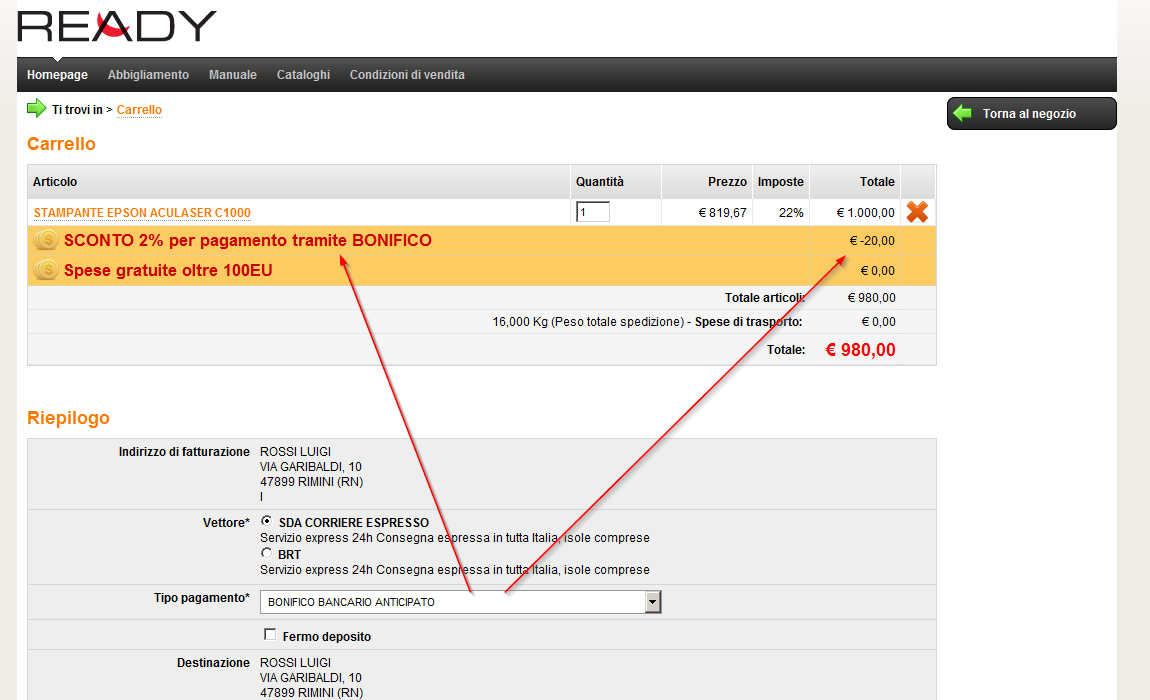Open Condizioni di vendita menu item
This screenshot has height=700, width=1150.
pos(407,75)
